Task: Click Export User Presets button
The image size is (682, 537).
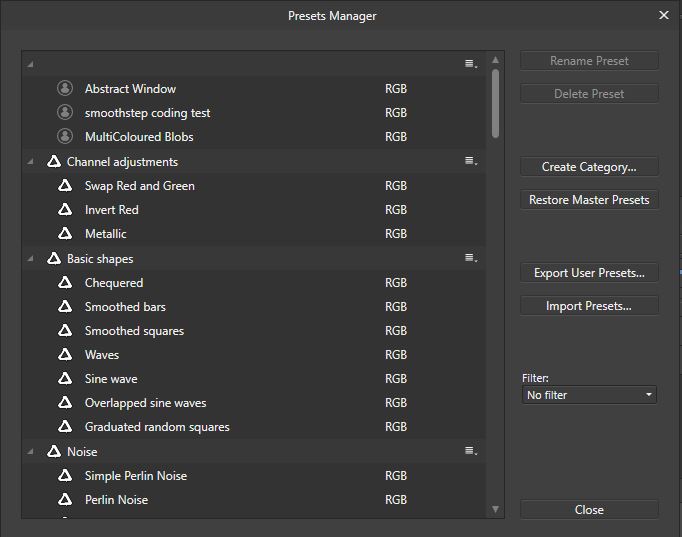Action: 589,273
